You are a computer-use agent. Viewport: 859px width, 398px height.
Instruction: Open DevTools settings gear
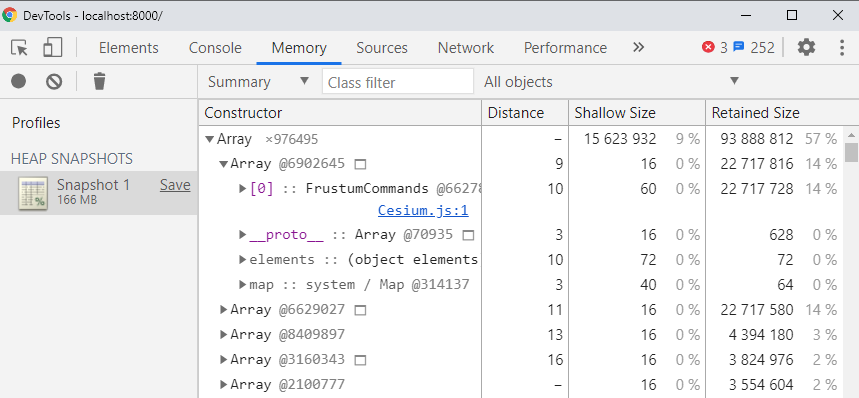806,48
